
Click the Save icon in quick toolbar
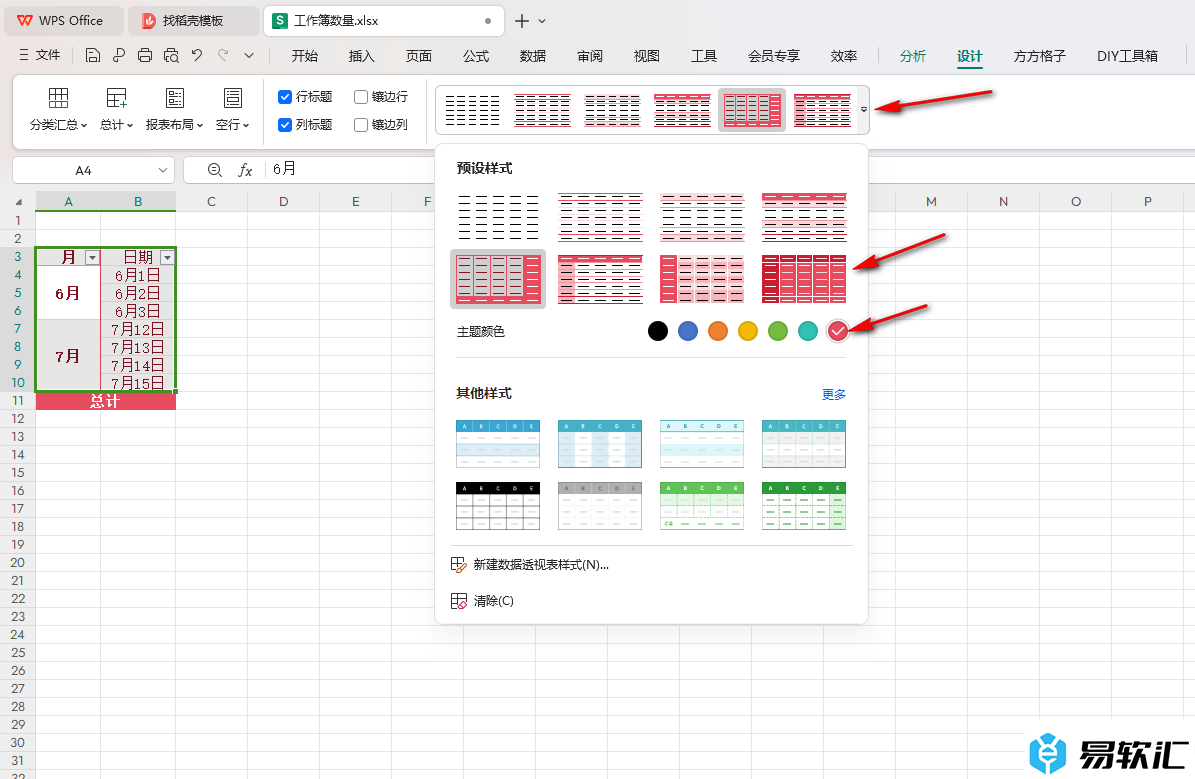coord(92,55)
